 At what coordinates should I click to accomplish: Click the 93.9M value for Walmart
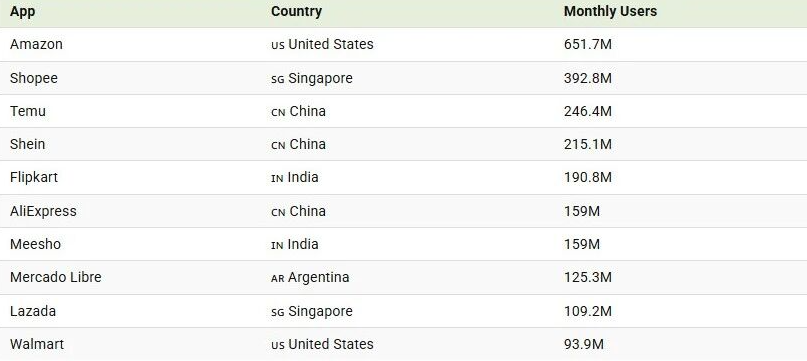584,344
